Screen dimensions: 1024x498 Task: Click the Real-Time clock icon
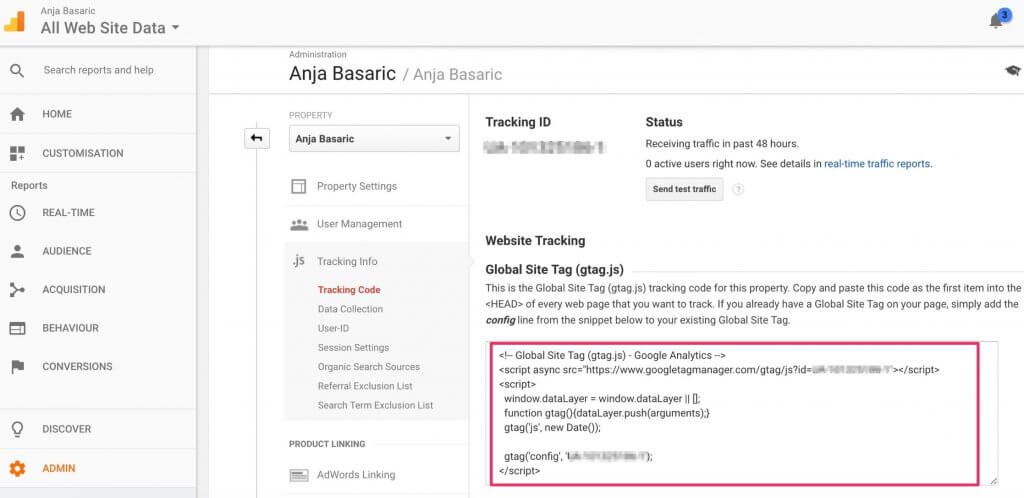point(18,213)
